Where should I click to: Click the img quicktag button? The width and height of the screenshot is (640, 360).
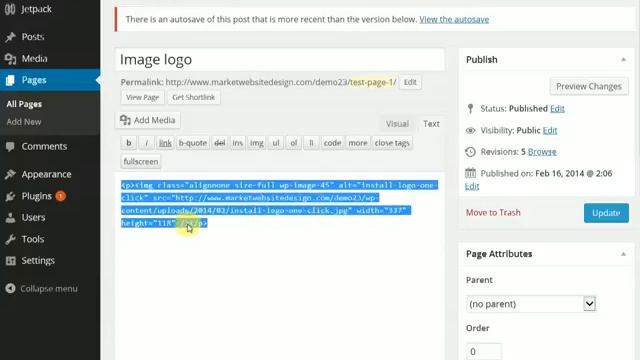click(x=257, y=143)
